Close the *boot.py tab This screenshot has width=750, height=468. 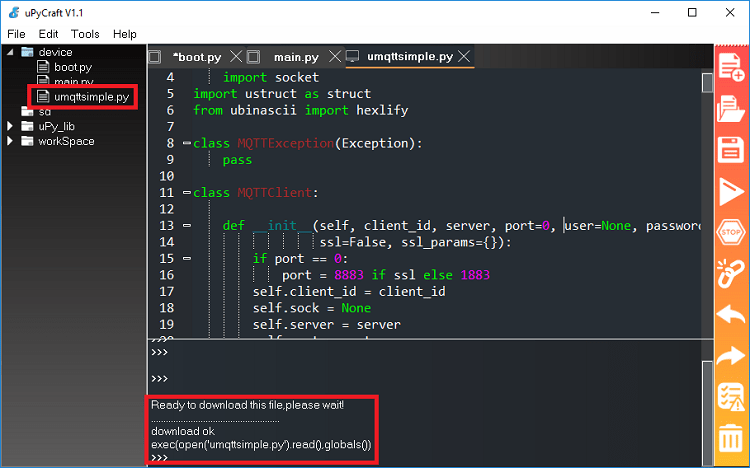tap(235, 57)
